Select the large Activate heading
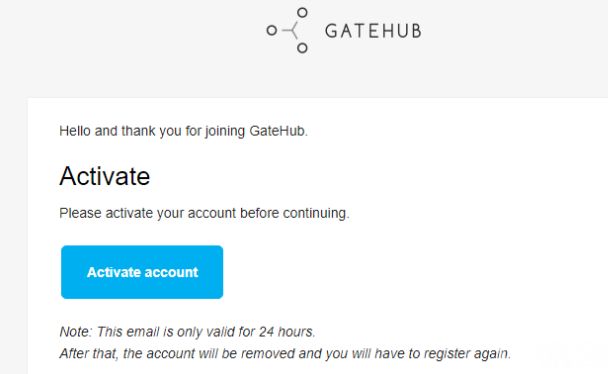The width and height of the screenshot is (608, 374). (105, 176)
